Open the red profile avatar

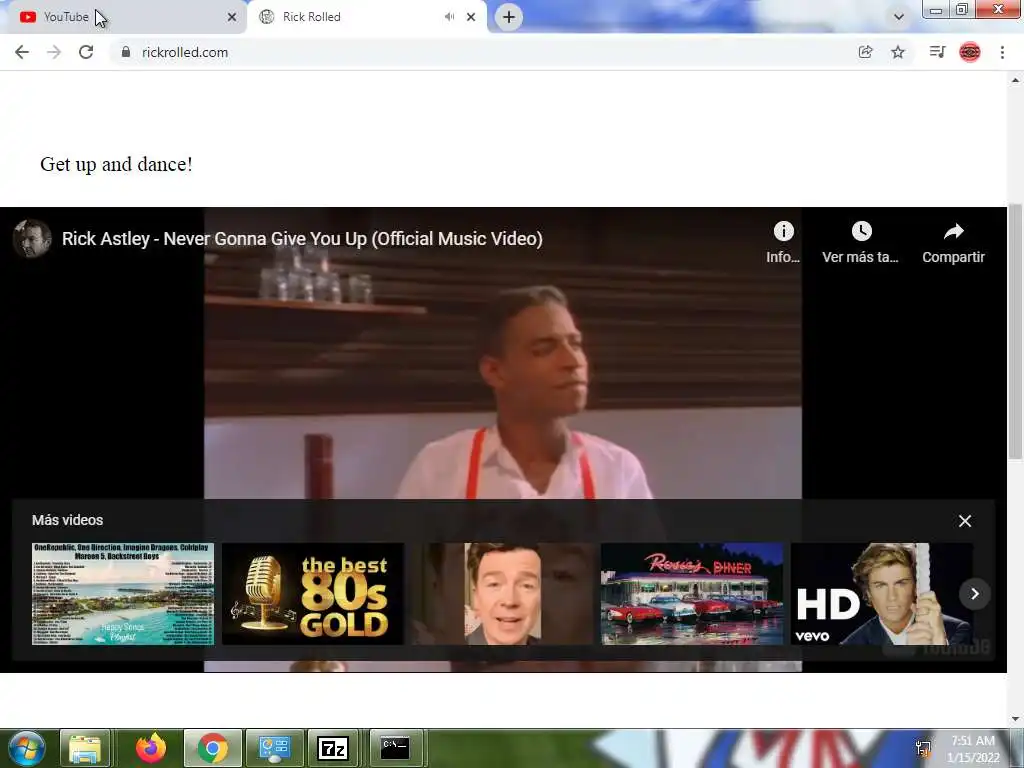tap(970, 52)
